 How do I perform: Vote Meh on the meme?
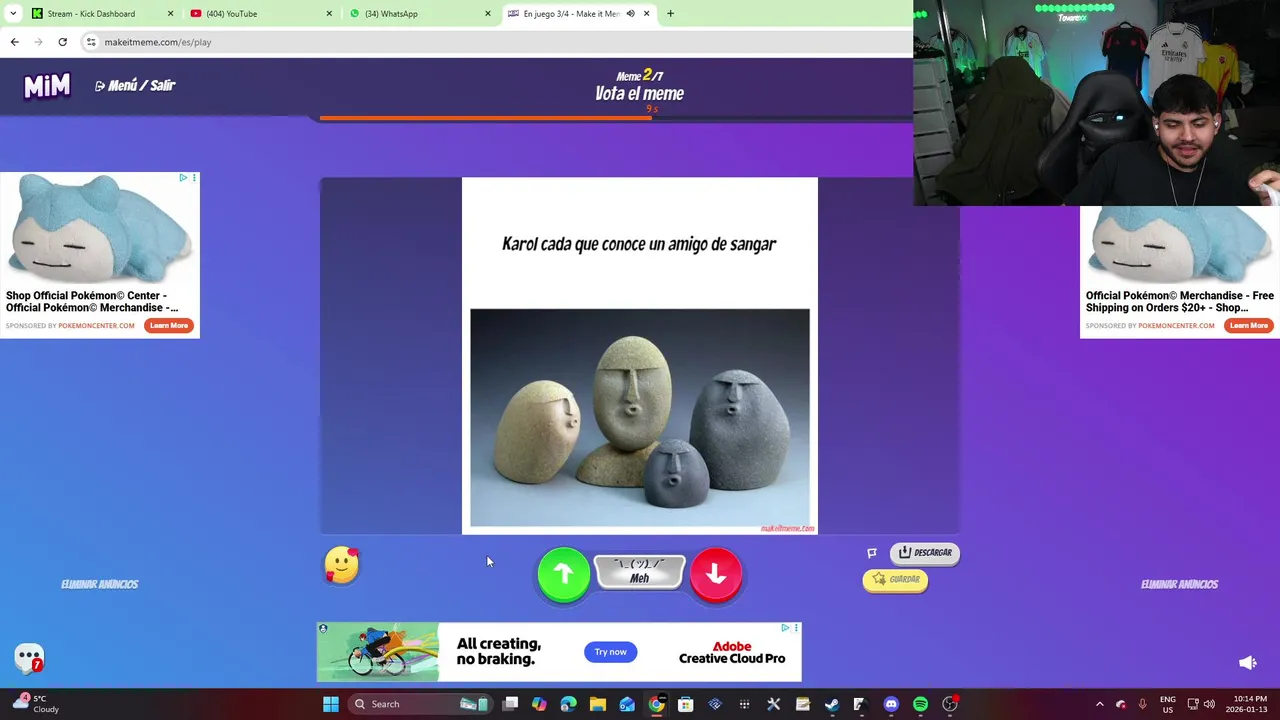pyautogui.click(x=640, y=572)
